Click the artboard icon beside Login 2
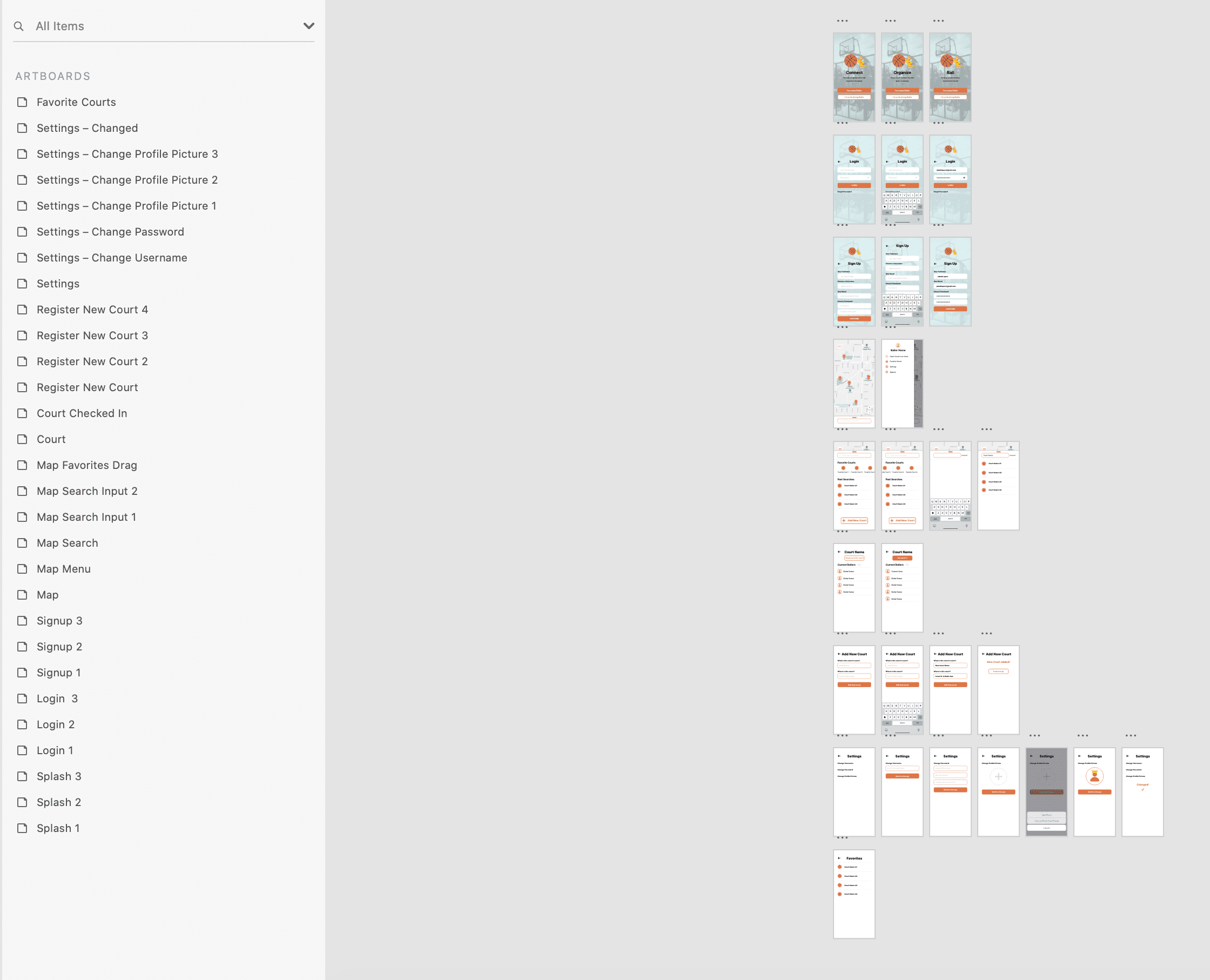This screenshot has height=980, width=1210. click(22, 724)
